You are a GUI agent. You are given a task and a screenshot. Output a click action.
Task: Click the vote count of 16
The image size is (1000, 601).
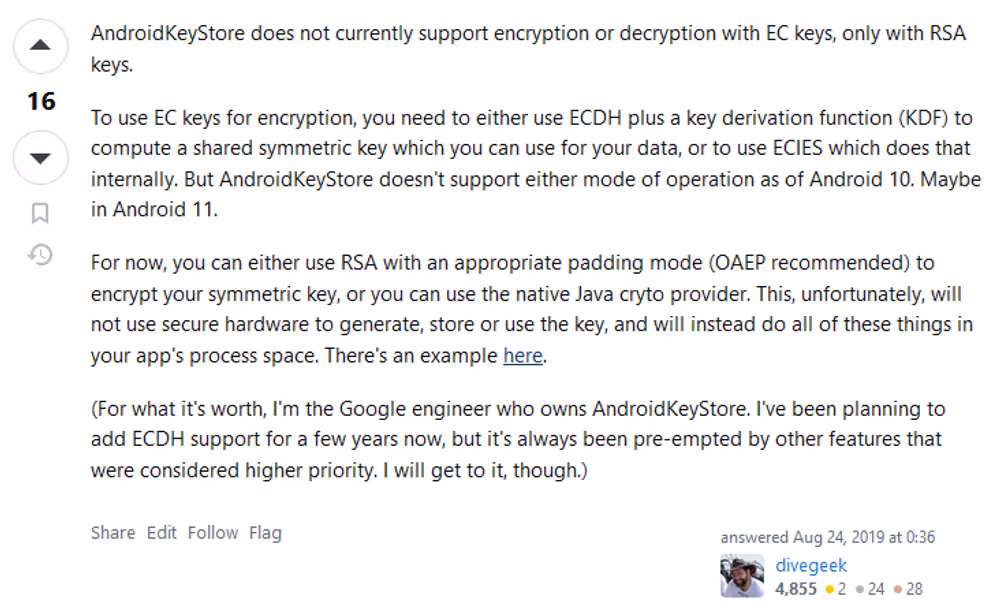[41, 102]
